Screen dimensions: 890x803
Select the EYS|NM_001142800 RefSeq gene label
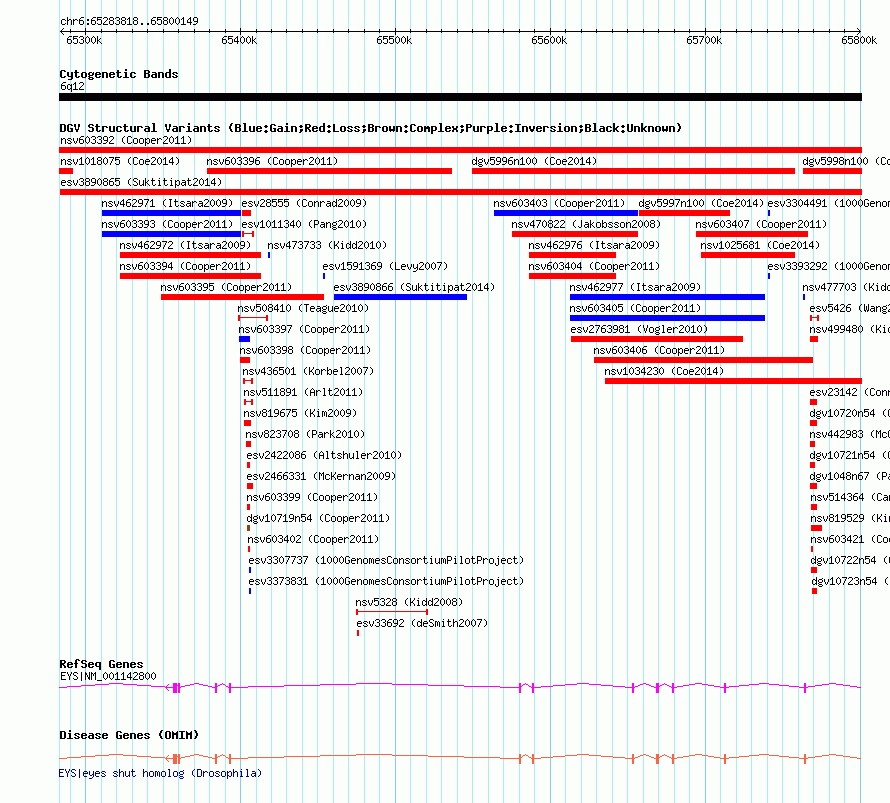tap(108, 676)
